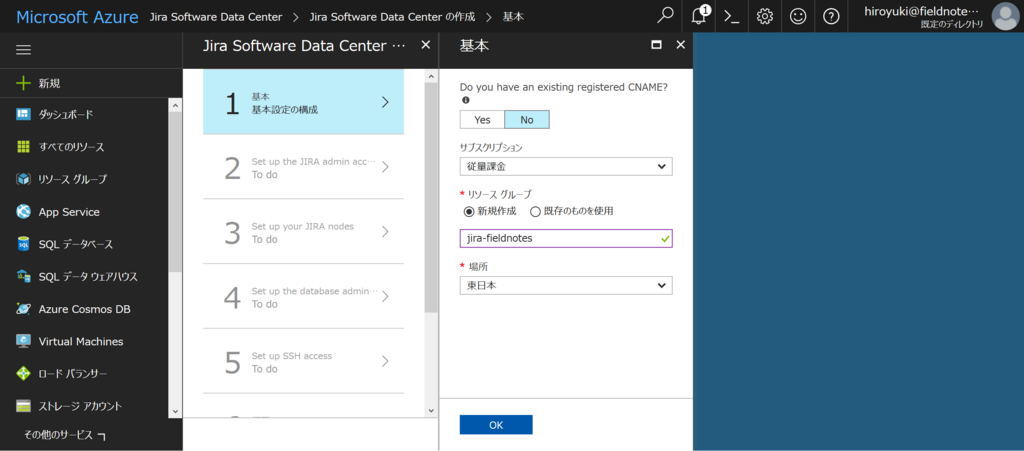
Task: Open step 4 Set up the database admin
Action: pos(303,297)
